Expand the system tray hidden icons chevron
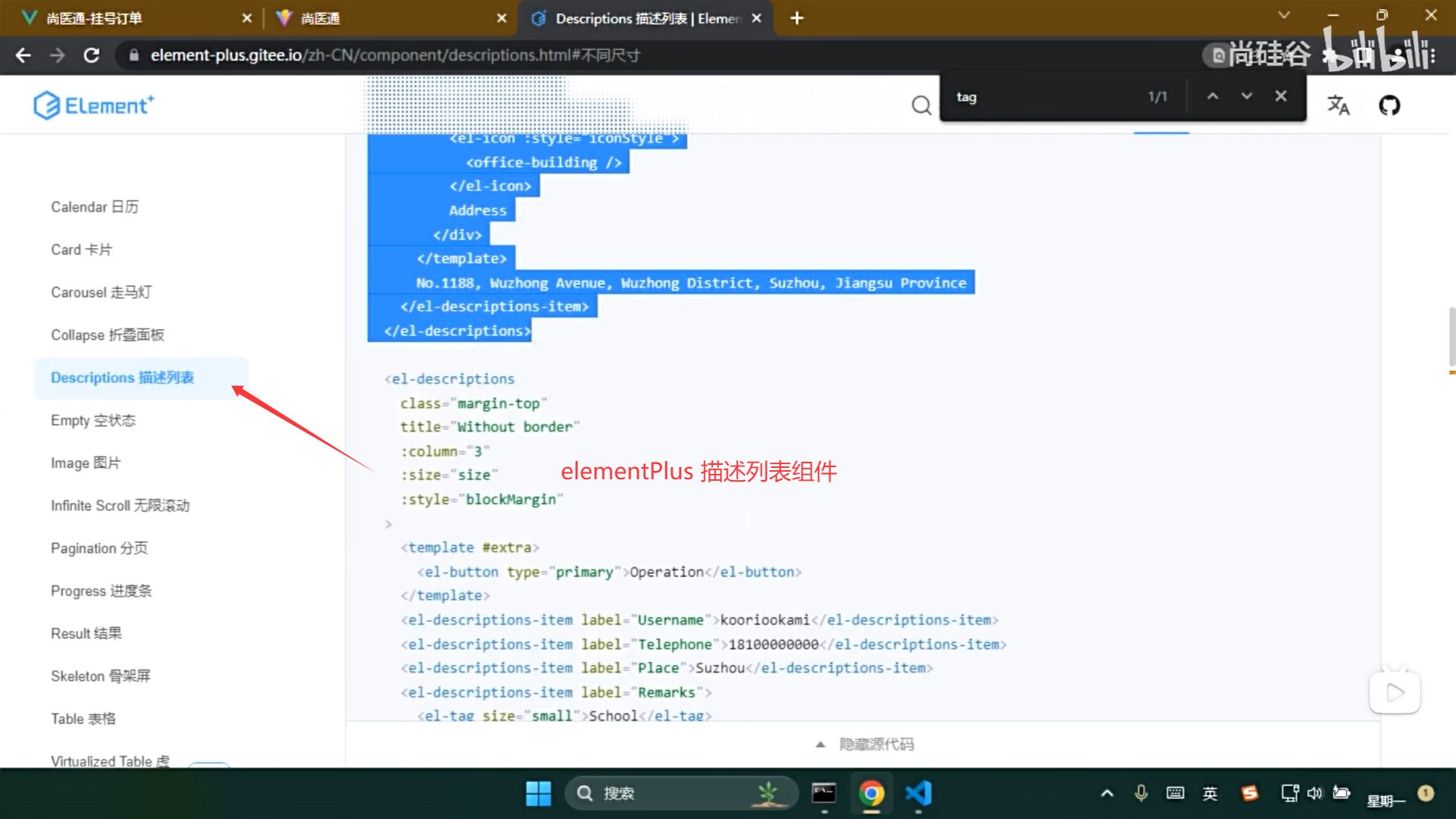1456x819 pixels. click(x=1107, y=793)
